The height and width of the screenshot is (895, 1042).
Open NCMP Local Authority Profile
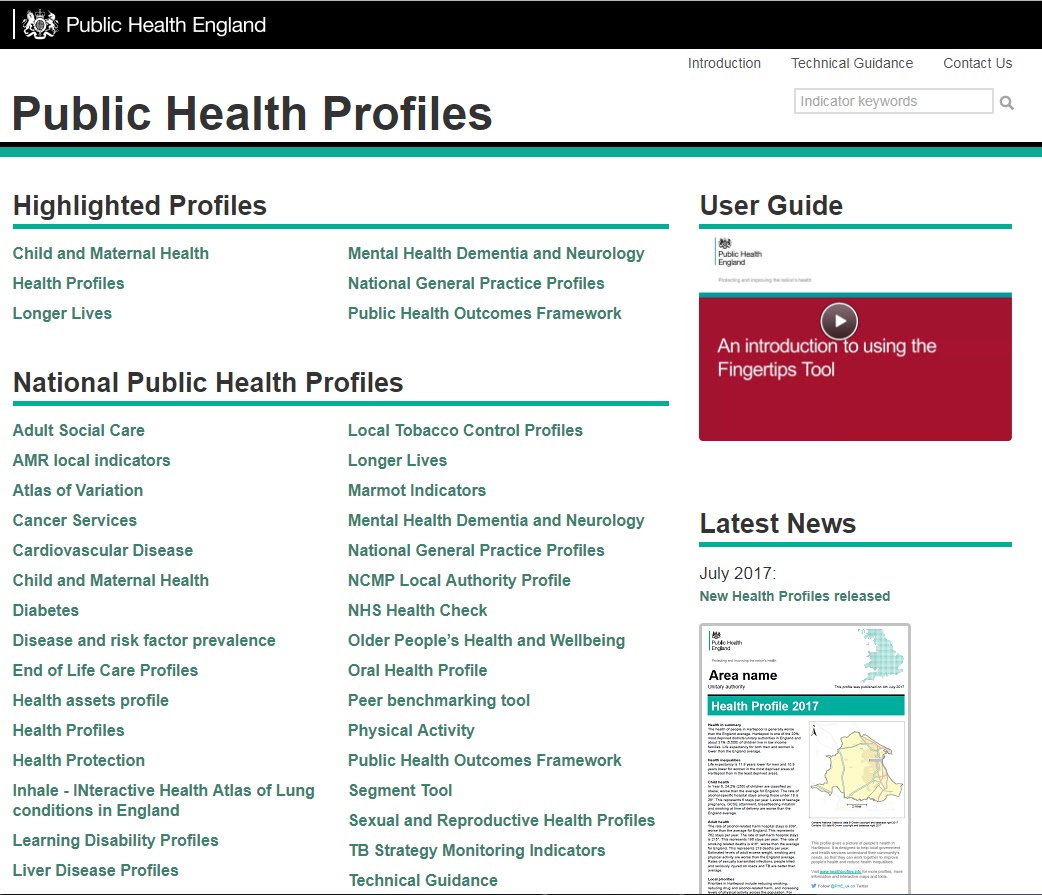[459, 580]
